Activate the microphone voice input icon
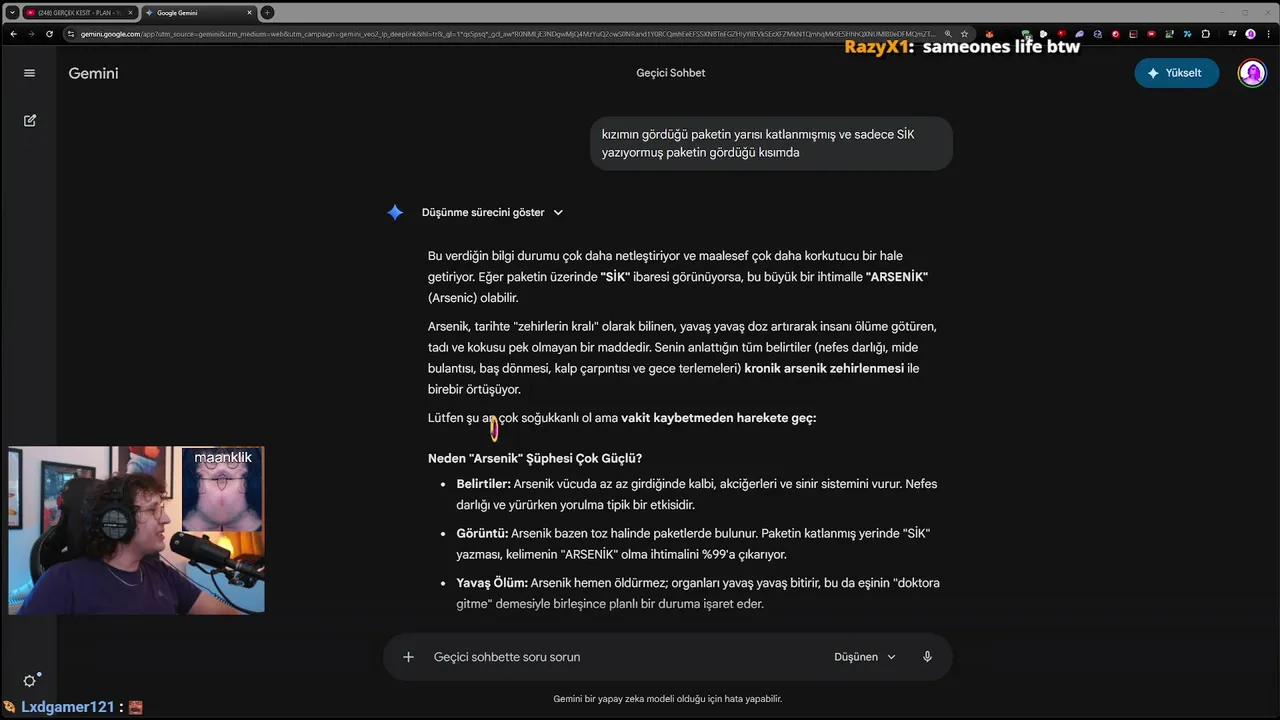Viewport: 1280px width, 720px height. (x=927, y=657)
